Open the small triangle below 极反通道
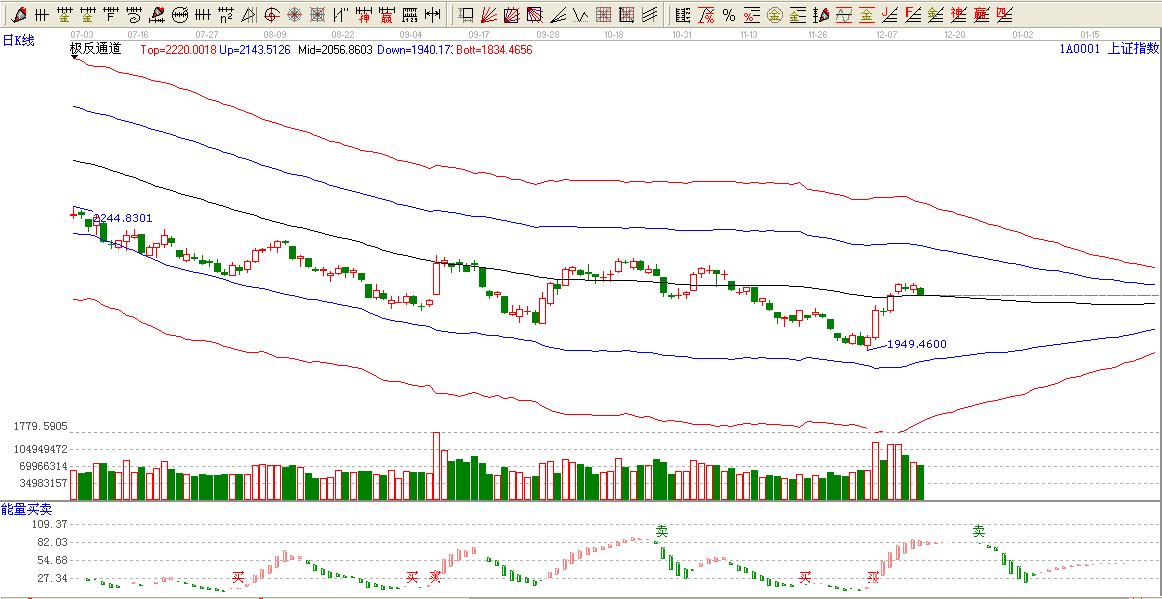This screenshot has height=599, width=1162. pyautogui.click(x=75, y=57)
